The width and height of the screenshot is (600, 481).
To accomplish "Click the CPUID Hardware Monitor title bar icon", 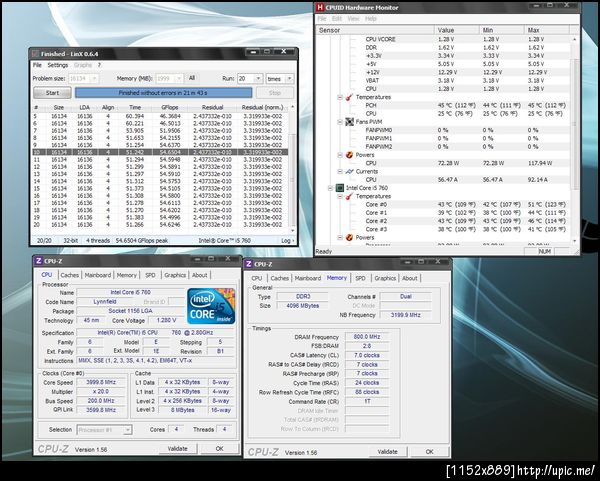I will (320, 7).
